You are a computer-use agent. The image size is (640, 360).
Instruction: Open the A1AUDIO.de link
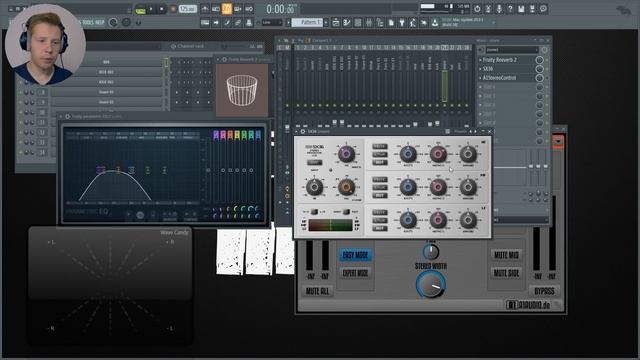528,305
